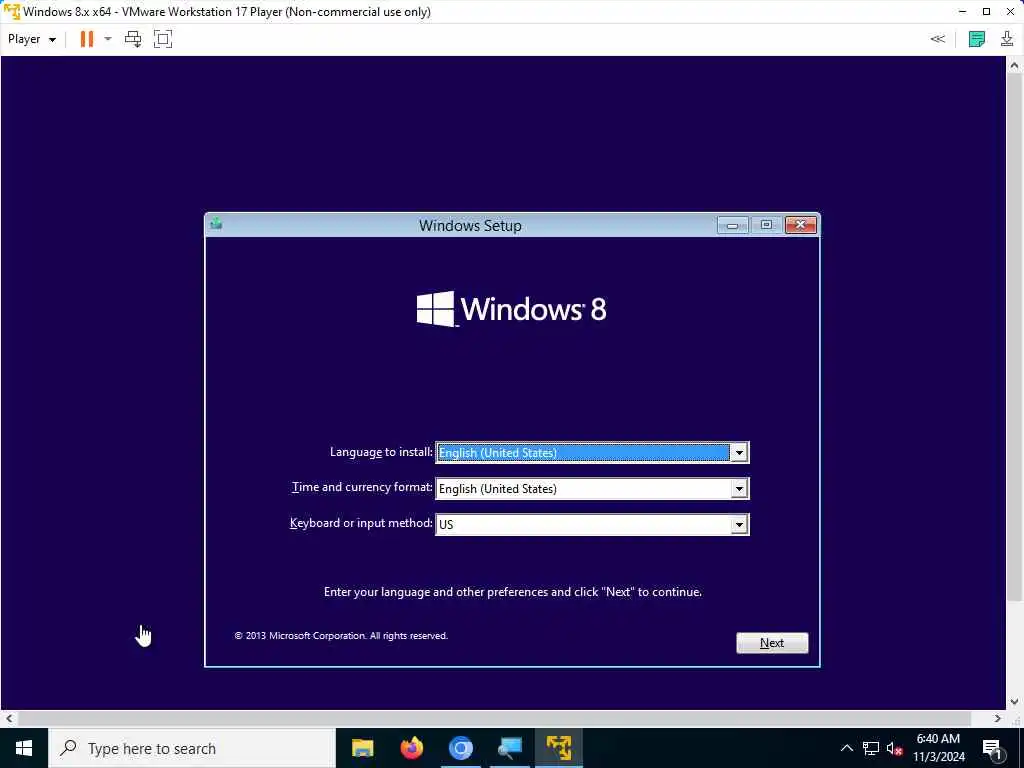Click the horizontal scrollbar of the VM view
Viewport: 1024px width, 768px height.
(x=492, y=718)
